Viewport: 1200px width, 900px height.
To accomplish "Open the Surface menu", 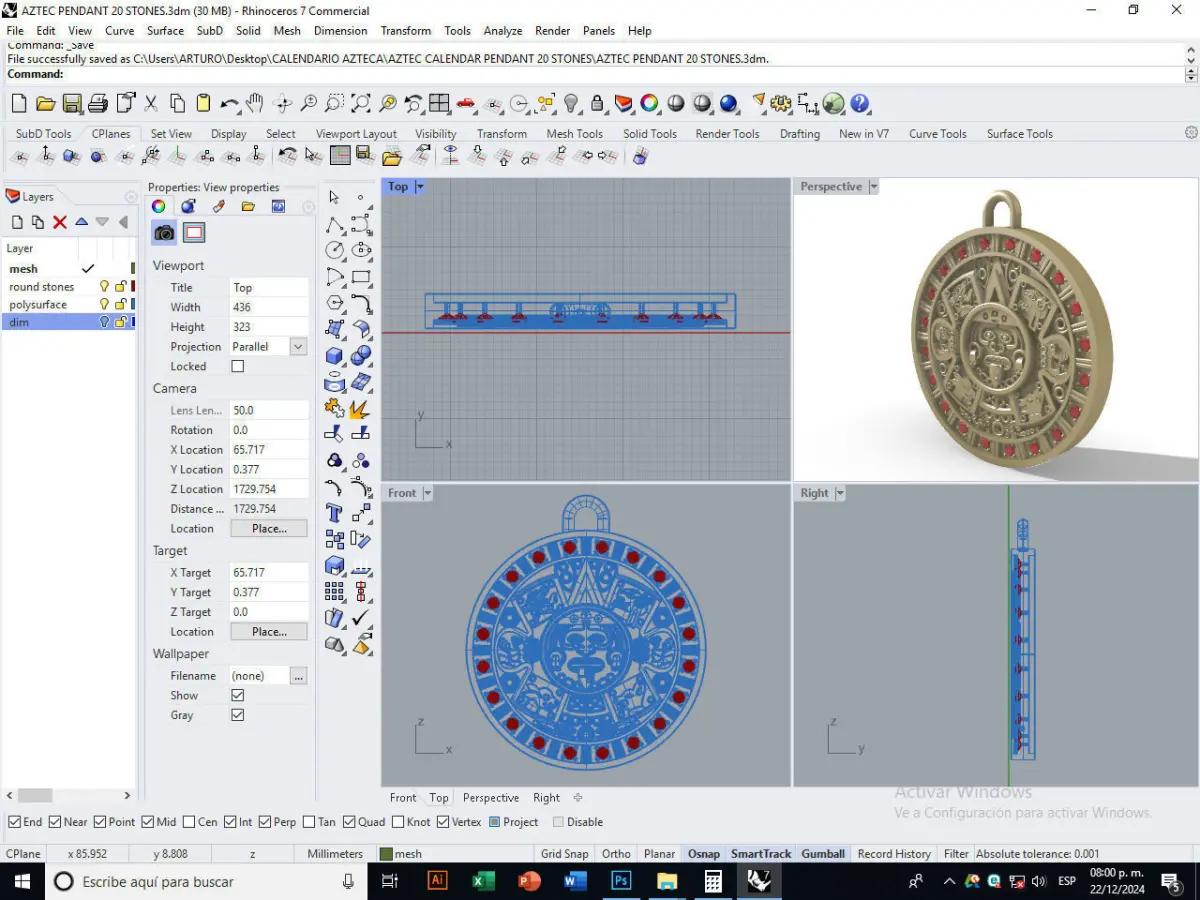I will [x=165, y=31].
